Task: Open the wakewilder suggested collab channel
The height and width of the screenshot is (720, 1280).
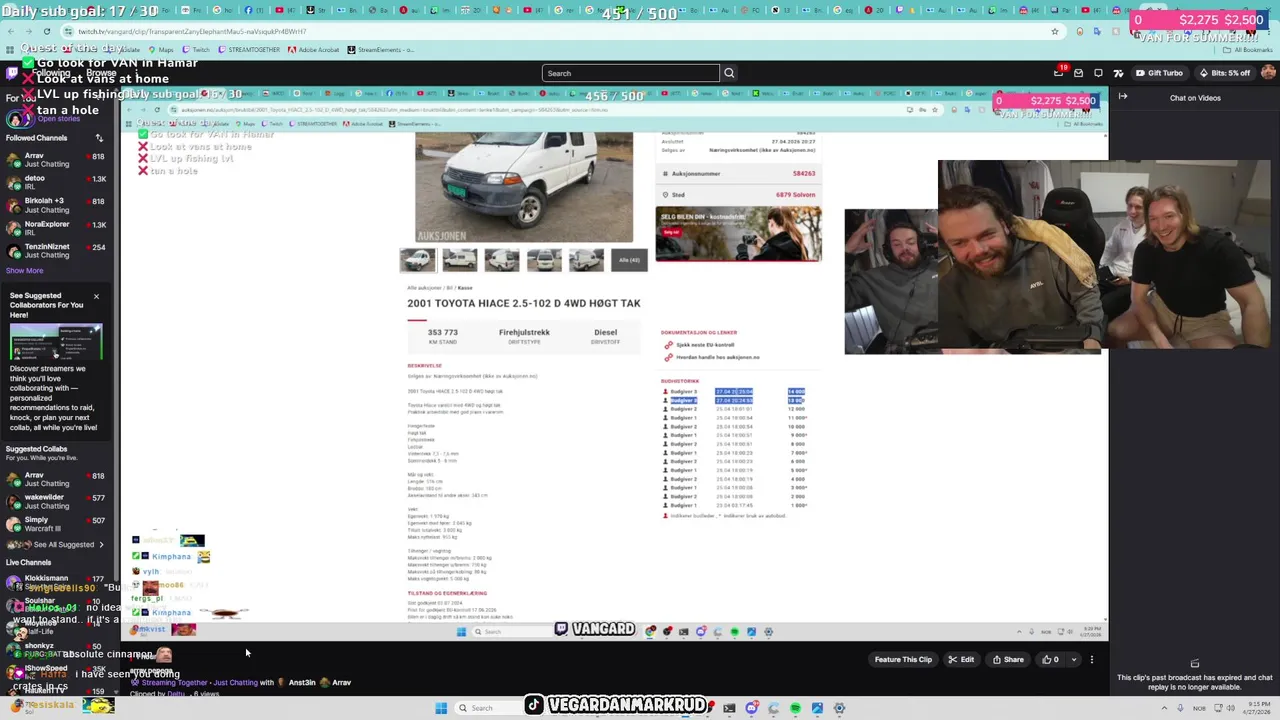Action: click(x=56, y=501)
